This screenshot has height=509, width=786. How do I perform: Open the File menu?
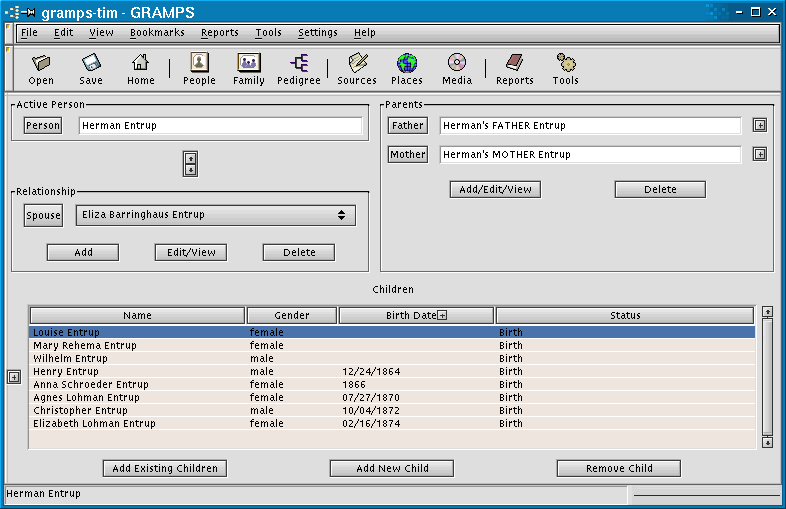tap(29, 33)
